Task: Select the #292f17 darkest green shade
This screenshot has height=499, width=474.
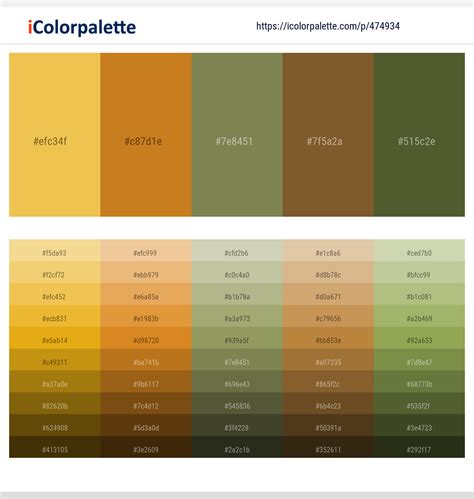Action: pyautogui.click(x=419, y=447)
